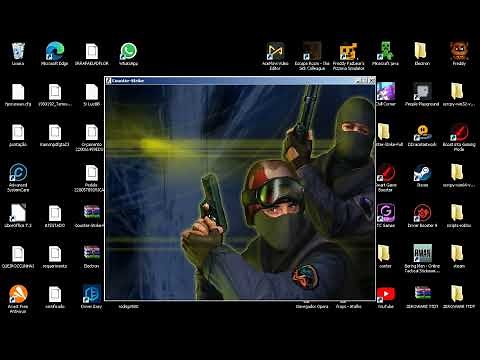Select the DDraceNetwork shortcut
Screen dimensions: 480x360
[422, 132]
